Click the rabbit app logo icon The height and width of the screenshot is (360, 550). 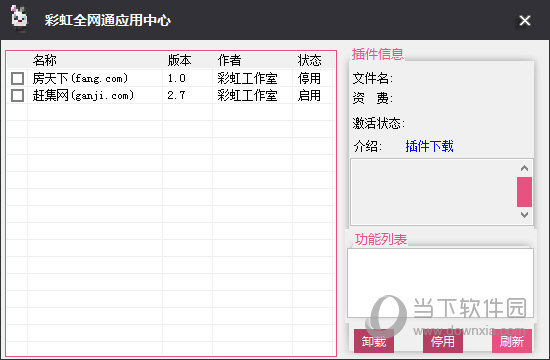[x=19, y=18]
